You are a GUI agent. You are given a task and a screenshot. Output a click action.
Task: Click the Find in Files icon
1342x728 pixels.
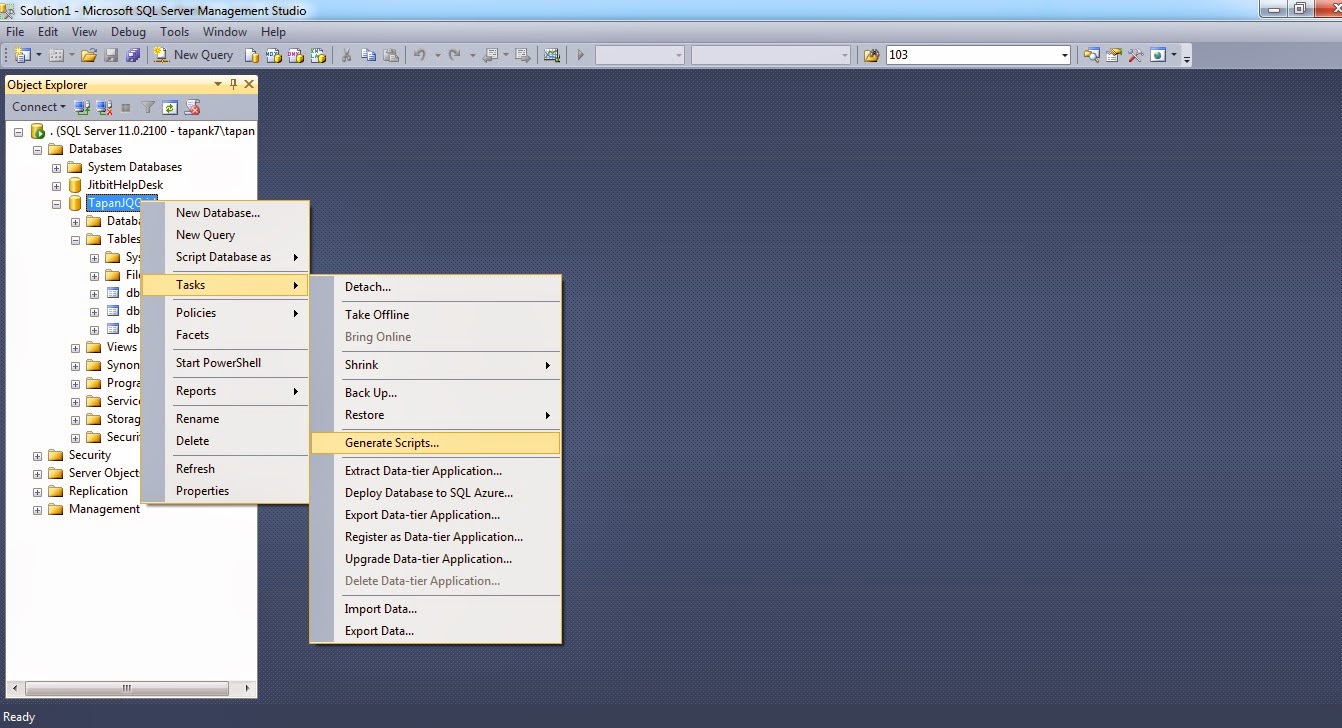point(871,55)
